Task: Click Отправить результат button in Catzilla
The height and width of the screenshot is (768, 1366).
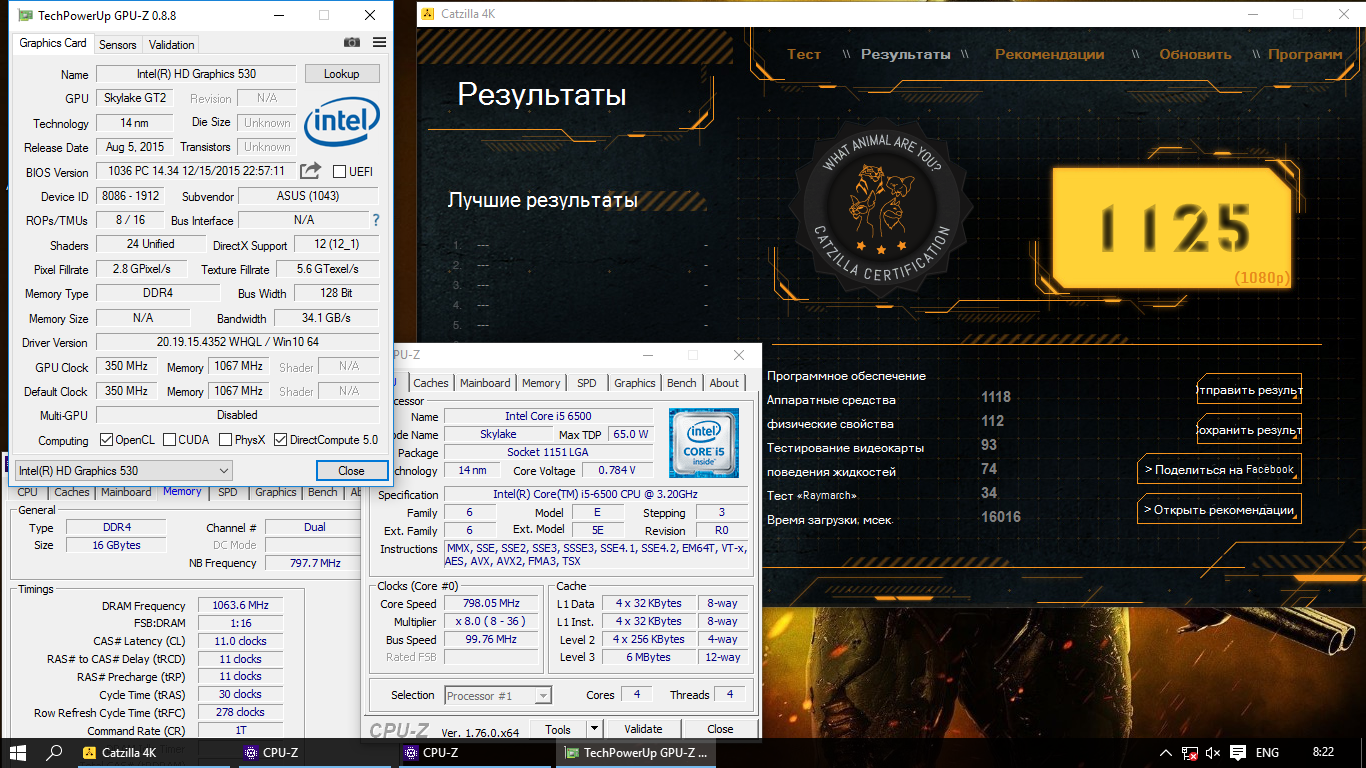Action: coord(1249,390)
